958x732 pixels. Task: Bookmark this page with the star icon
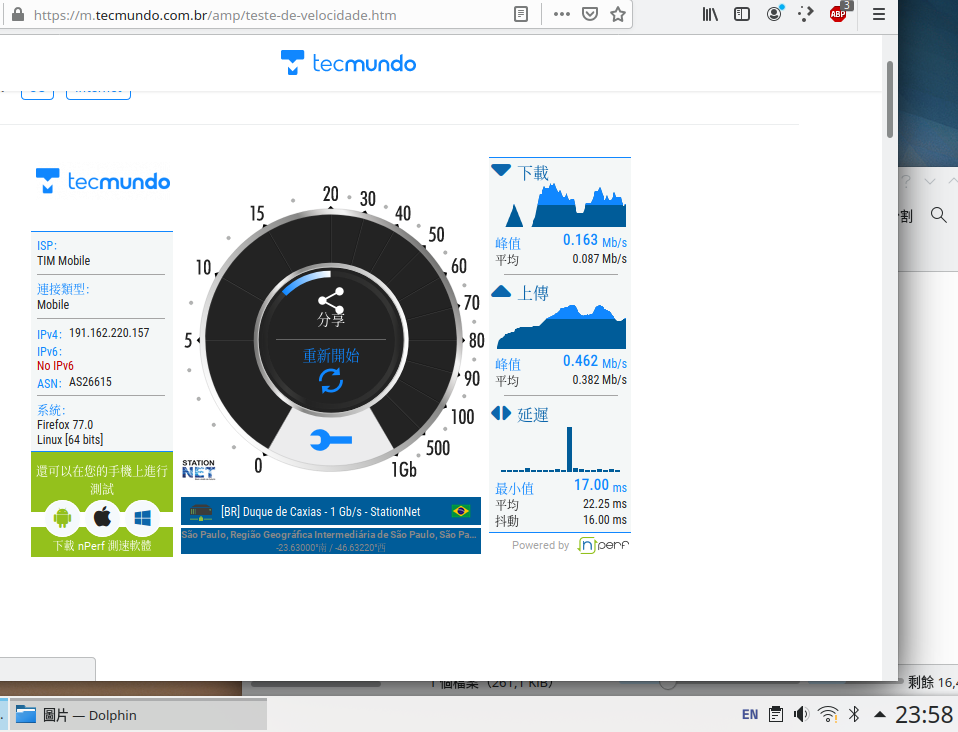coord(618,14)
